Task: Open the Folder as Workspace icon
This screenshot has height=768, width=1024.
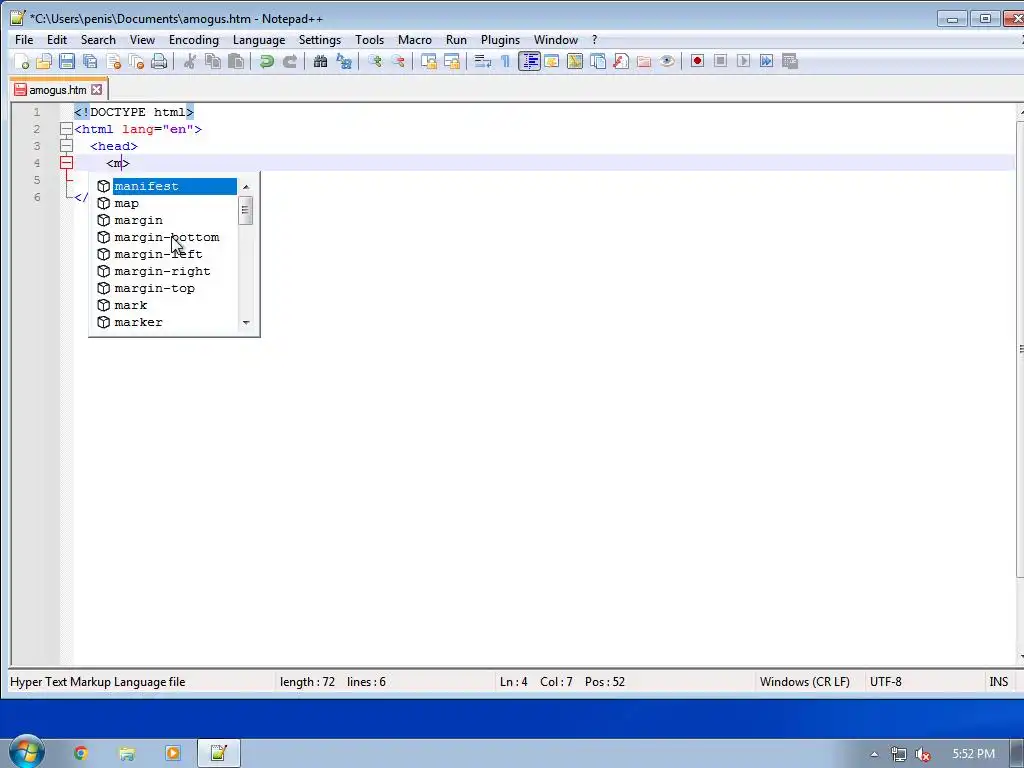Action: (x=644, y=61)
